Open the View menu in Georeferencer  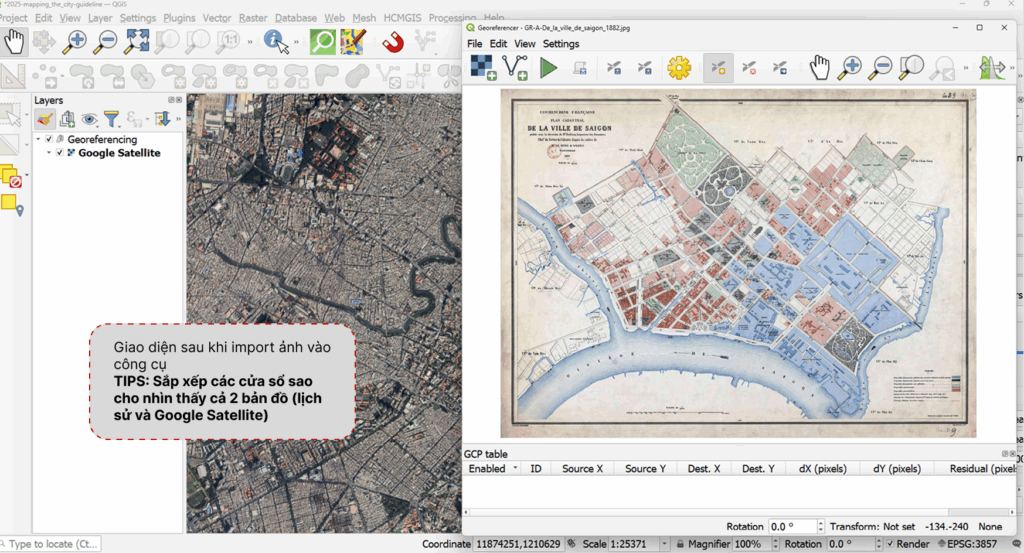click(x=524, y=44)
